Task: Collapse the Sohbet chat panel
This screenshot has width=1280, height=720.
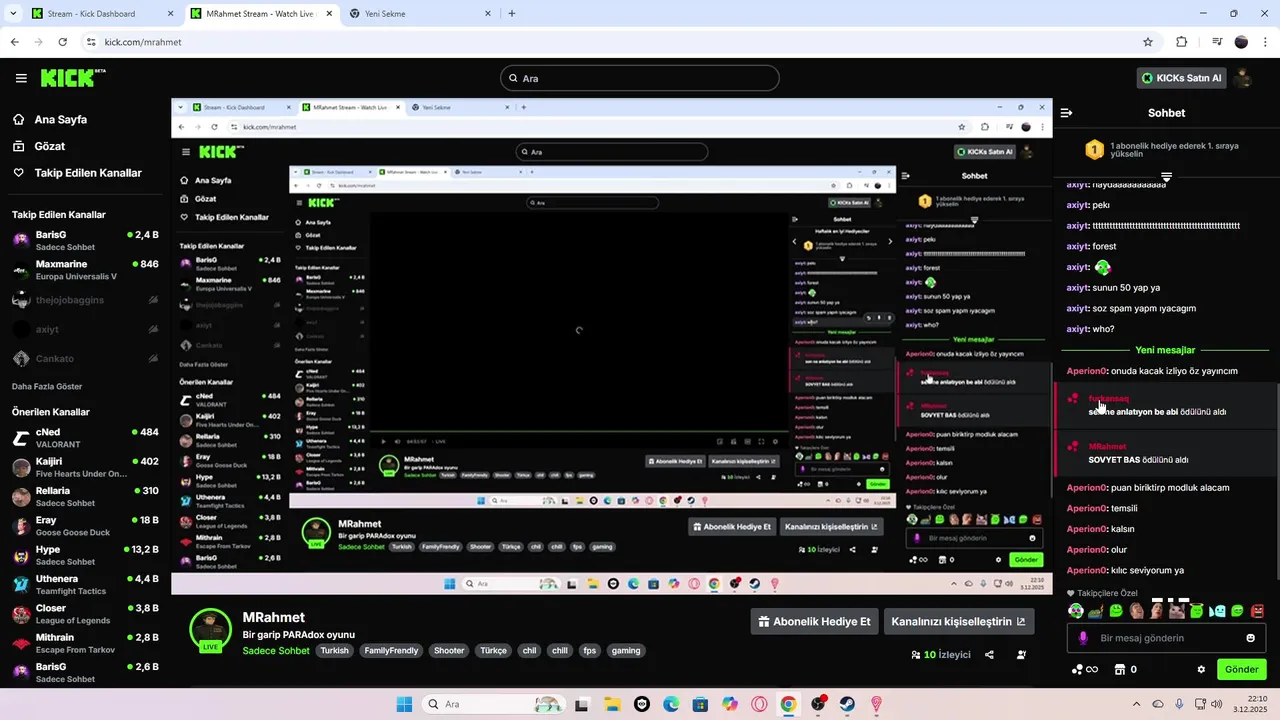Action: pyautogui.click(x=1066, y=113)
